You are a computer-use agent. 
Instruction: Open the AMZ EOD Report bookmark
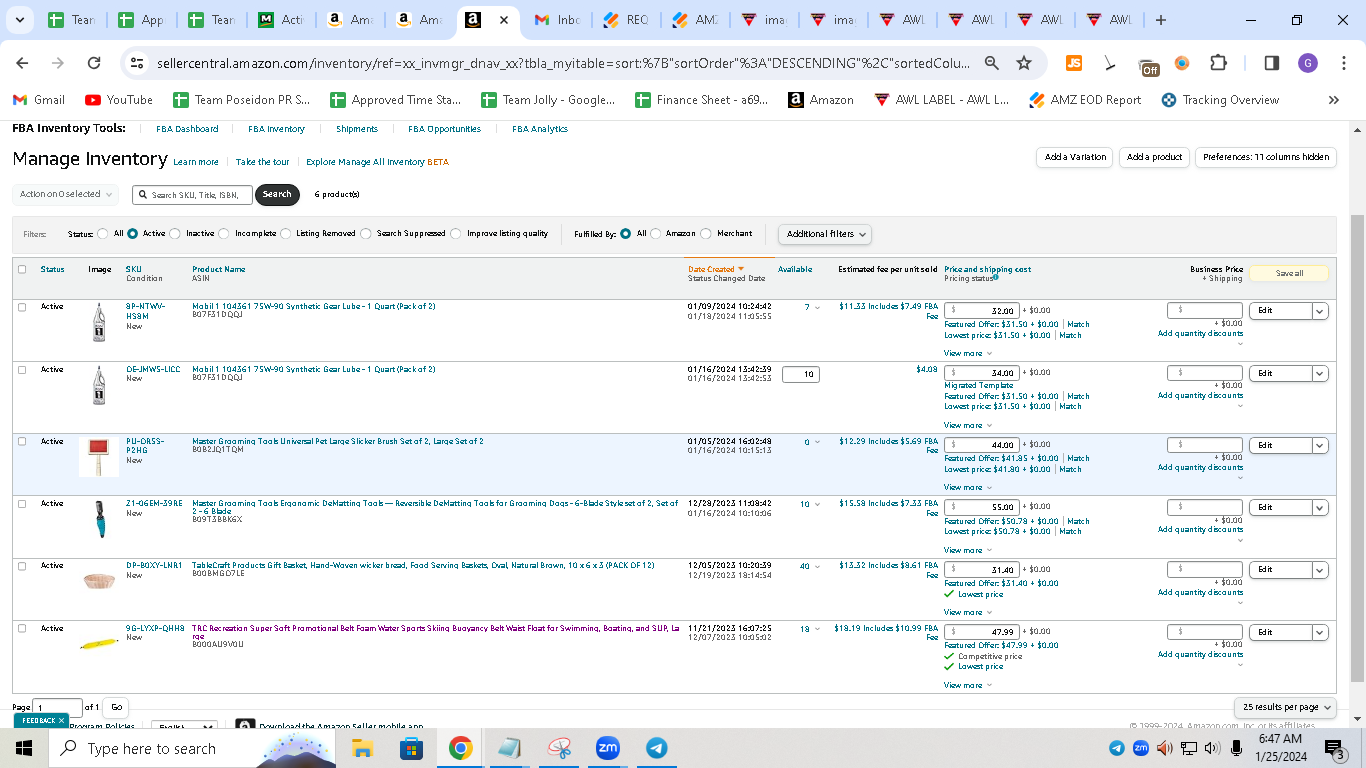1084,100
